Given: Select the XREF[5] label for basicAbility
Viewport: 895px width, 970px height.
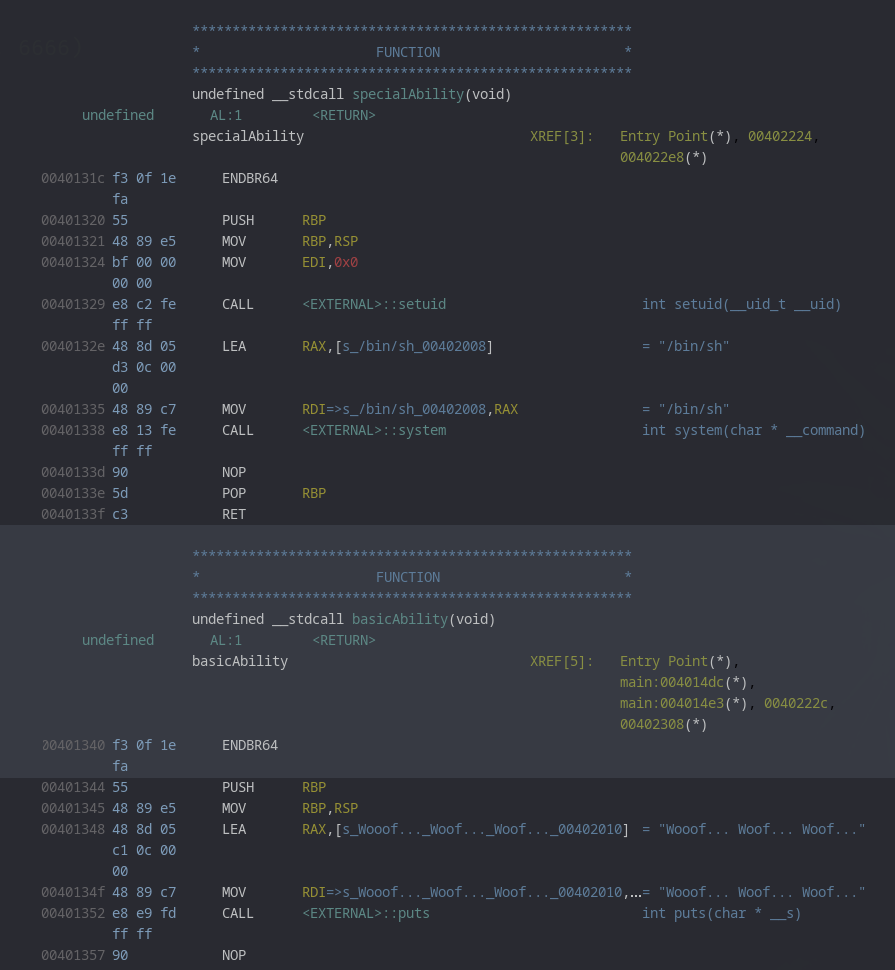Looking at the screenshot, I should (561, 661).
